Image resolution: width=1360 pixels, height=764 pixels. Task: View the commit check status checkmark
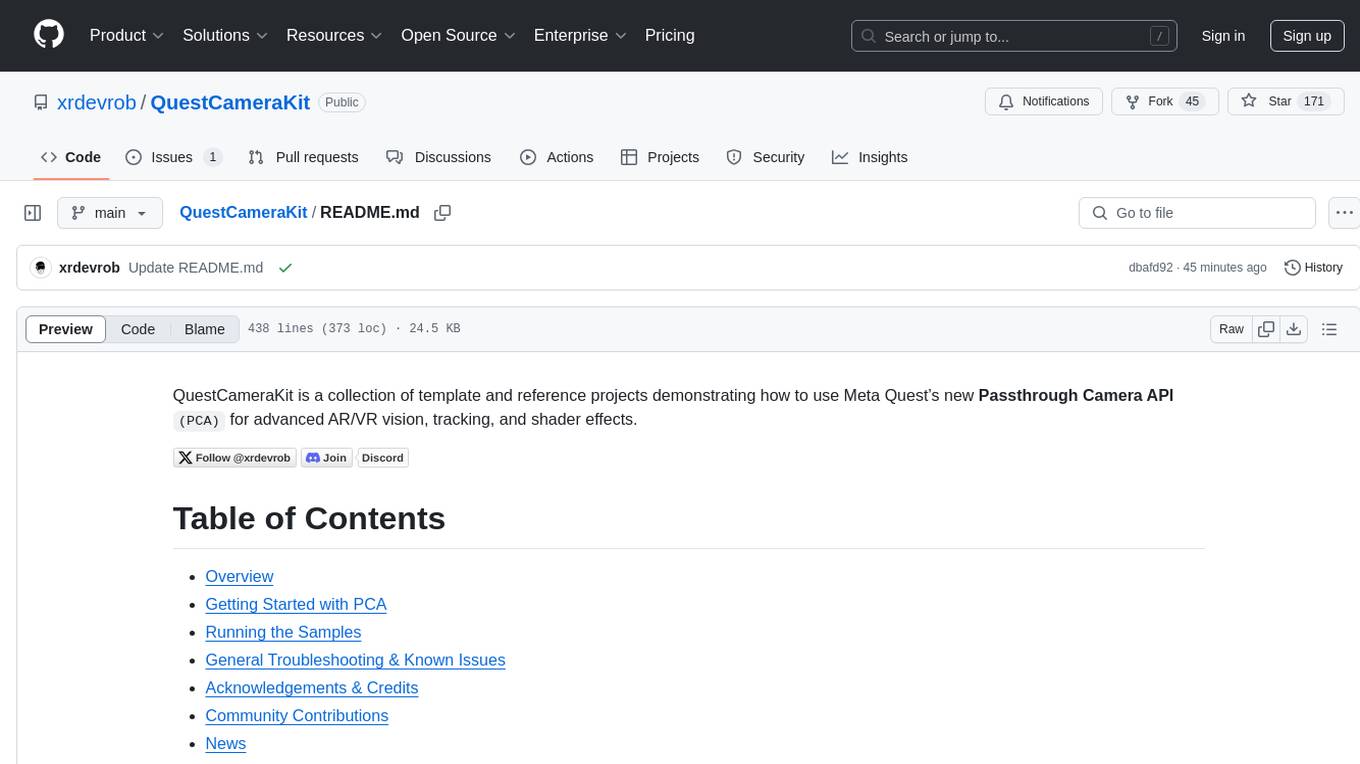285,268
